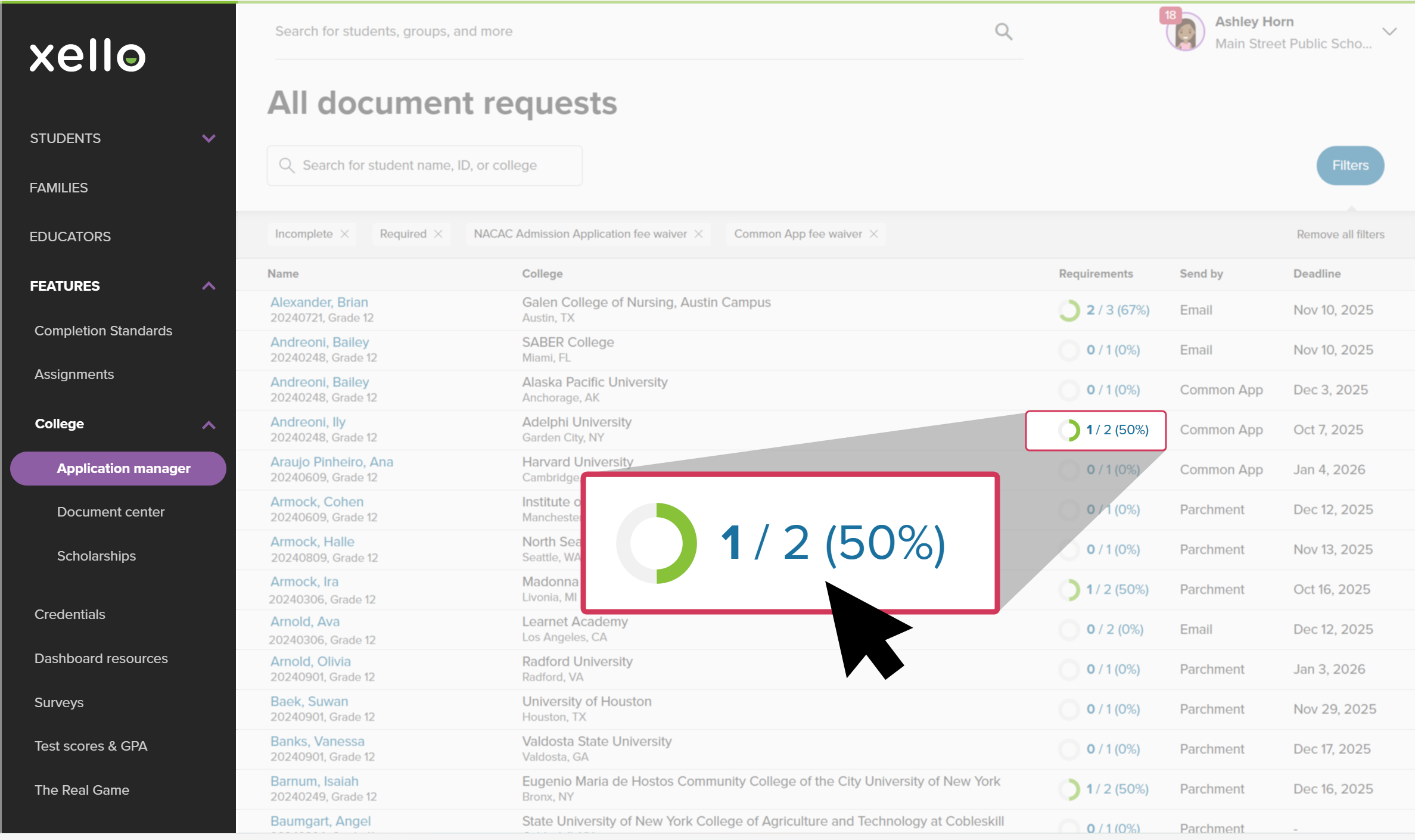Open Andreoni, Bailey SABER College row
The width and height of the screenshot is (1415, 840).
[x=320, y=342]
